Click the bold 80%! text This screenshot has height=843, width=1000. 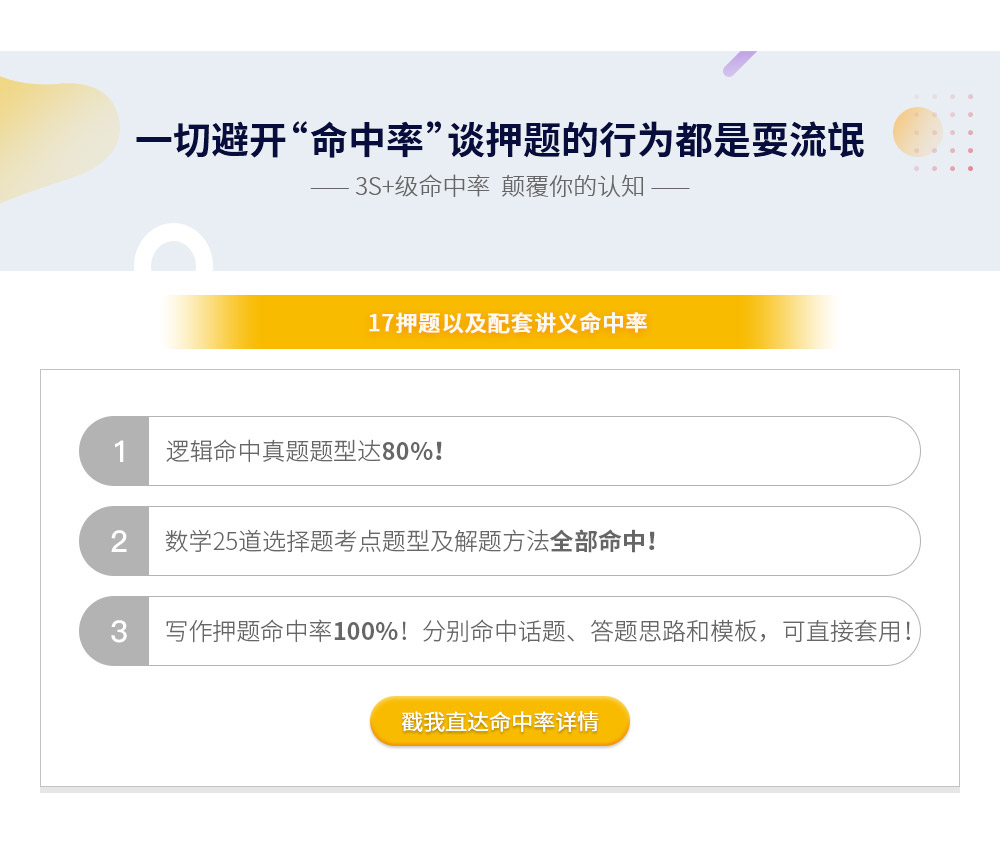[412, 451]
